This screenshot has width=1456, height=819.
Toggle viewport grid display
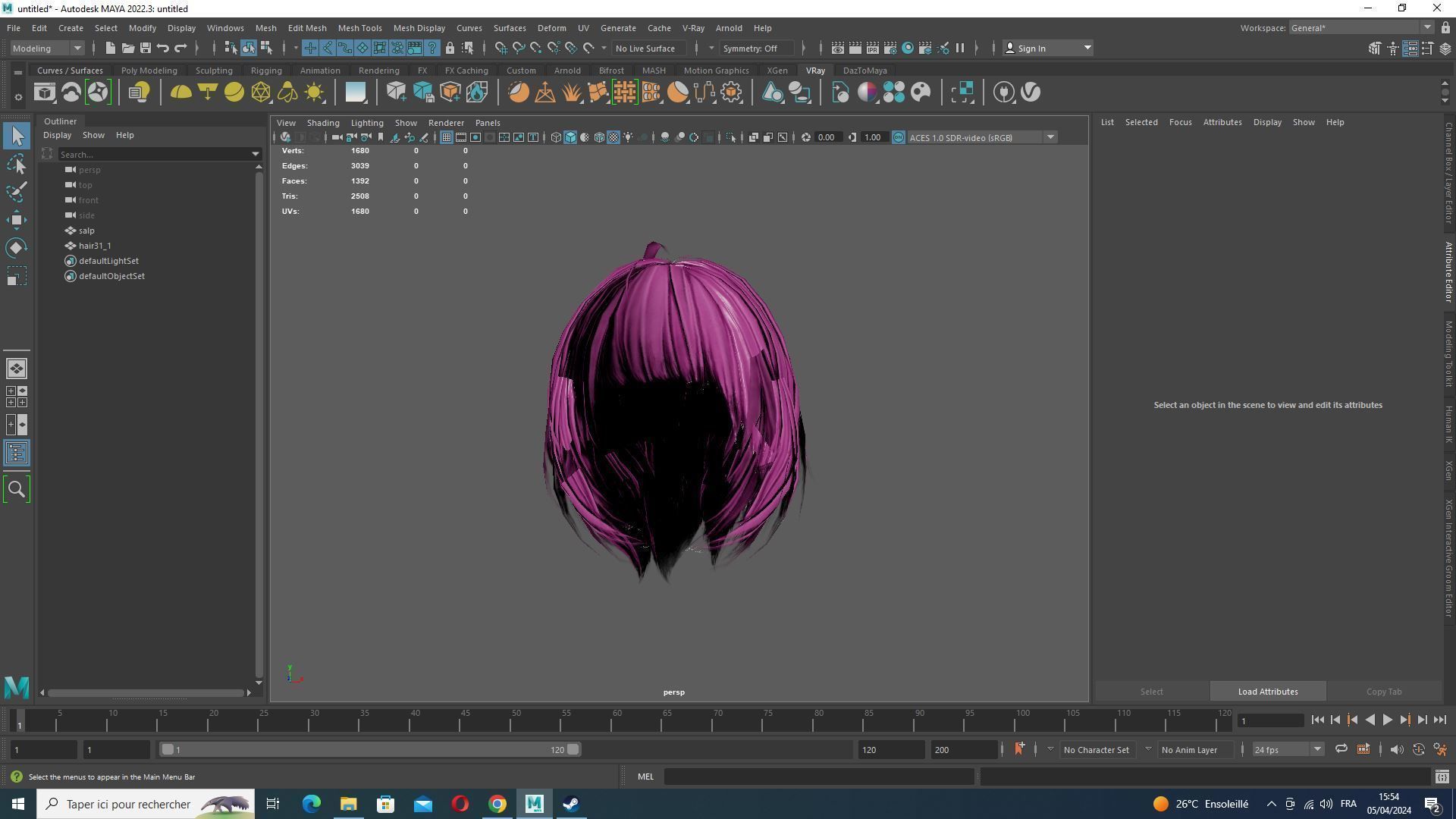coord(447,137)
